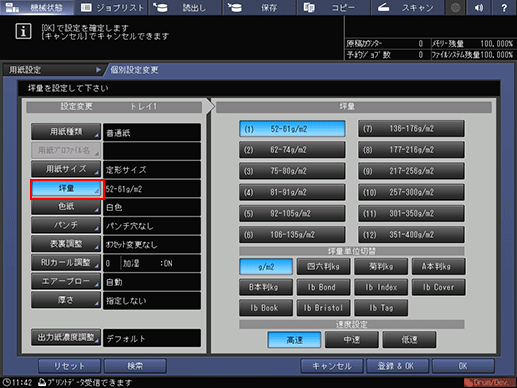The image size is (517, 388).
Task: Choose the lb Bristol weight unit
Action: coord(323,308)
